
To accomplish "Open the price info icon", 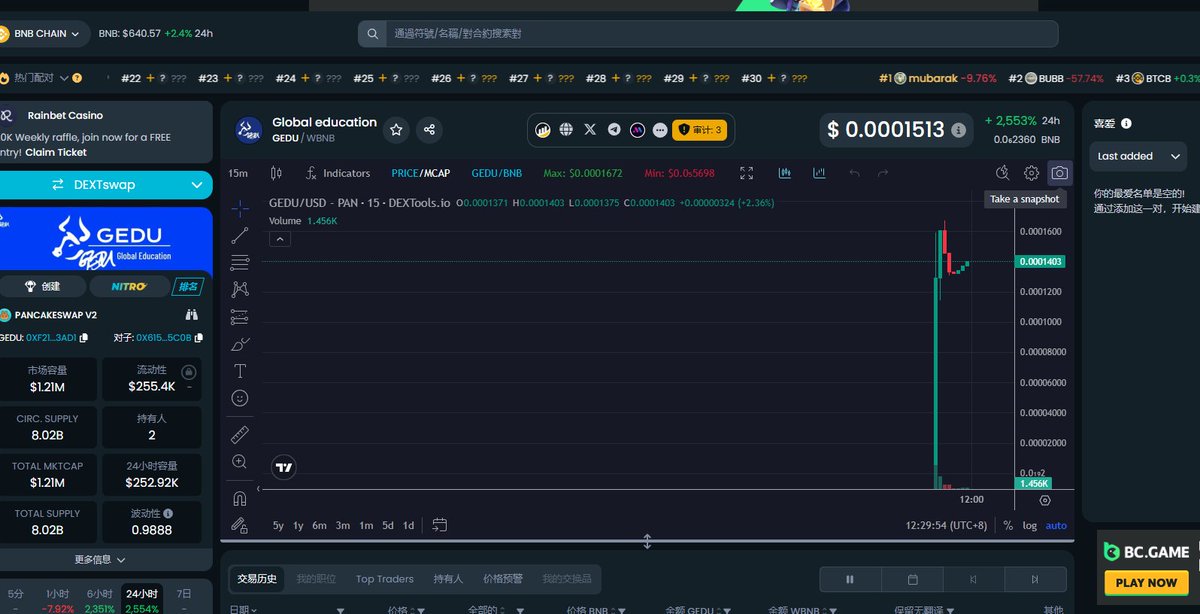I will click(x=958, y=130).
